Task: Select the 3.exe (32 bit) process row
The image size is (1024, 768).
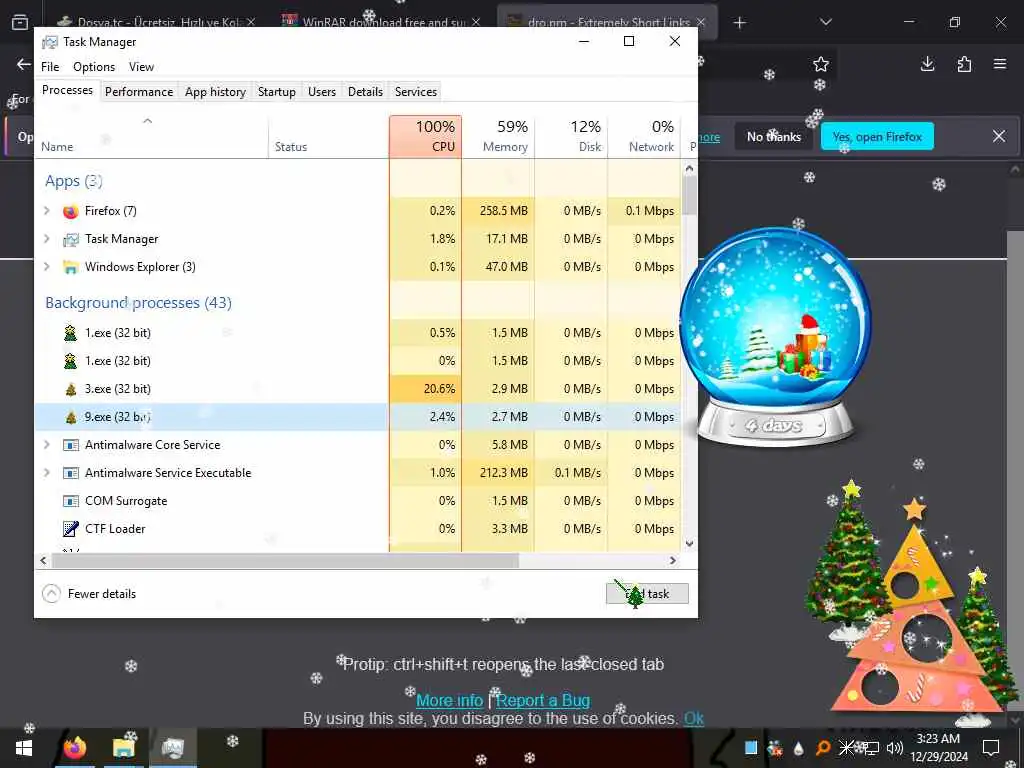Action: coord(358,389)
